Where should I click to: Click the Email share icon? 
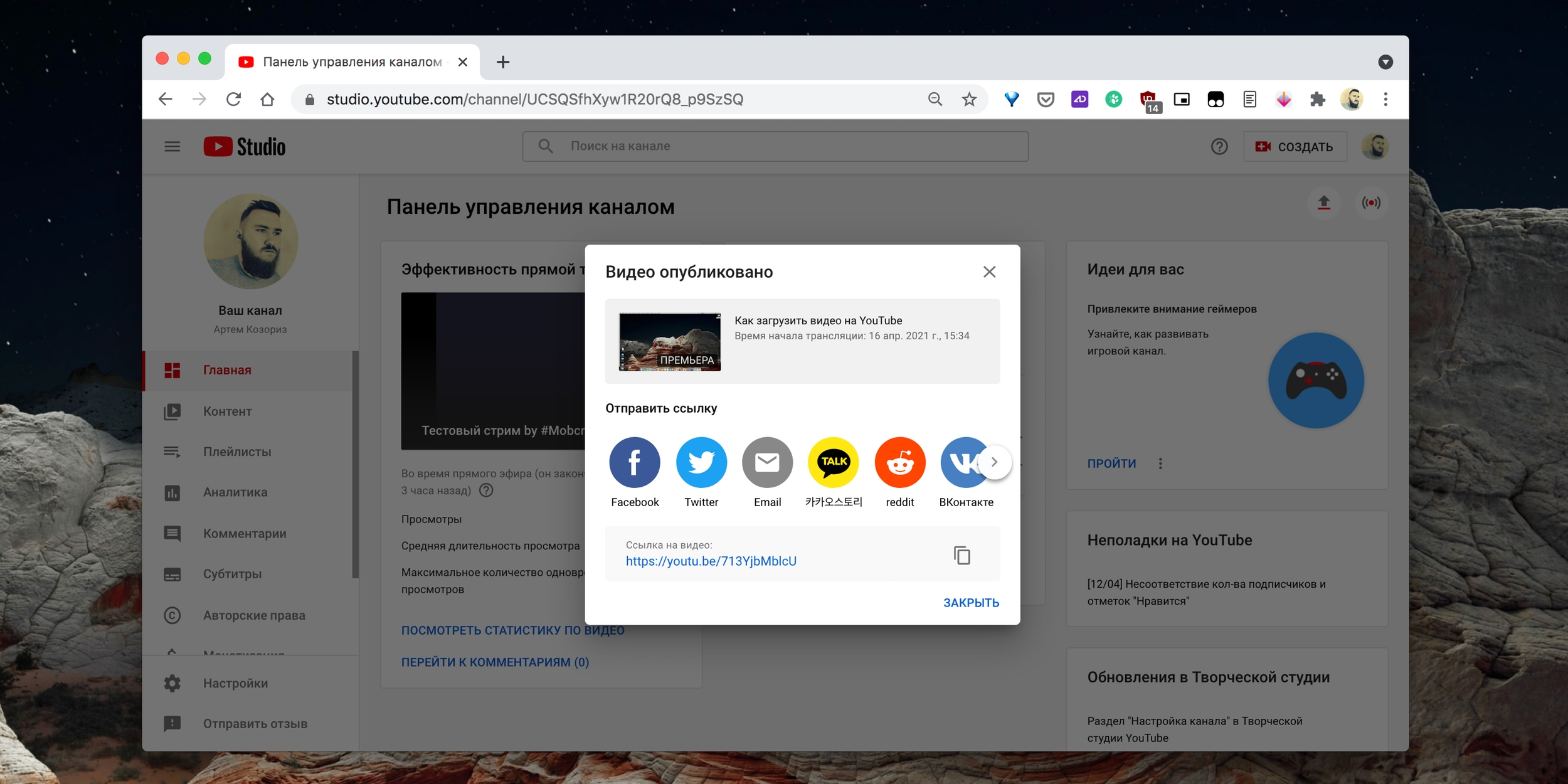click(x=766, y=462)
